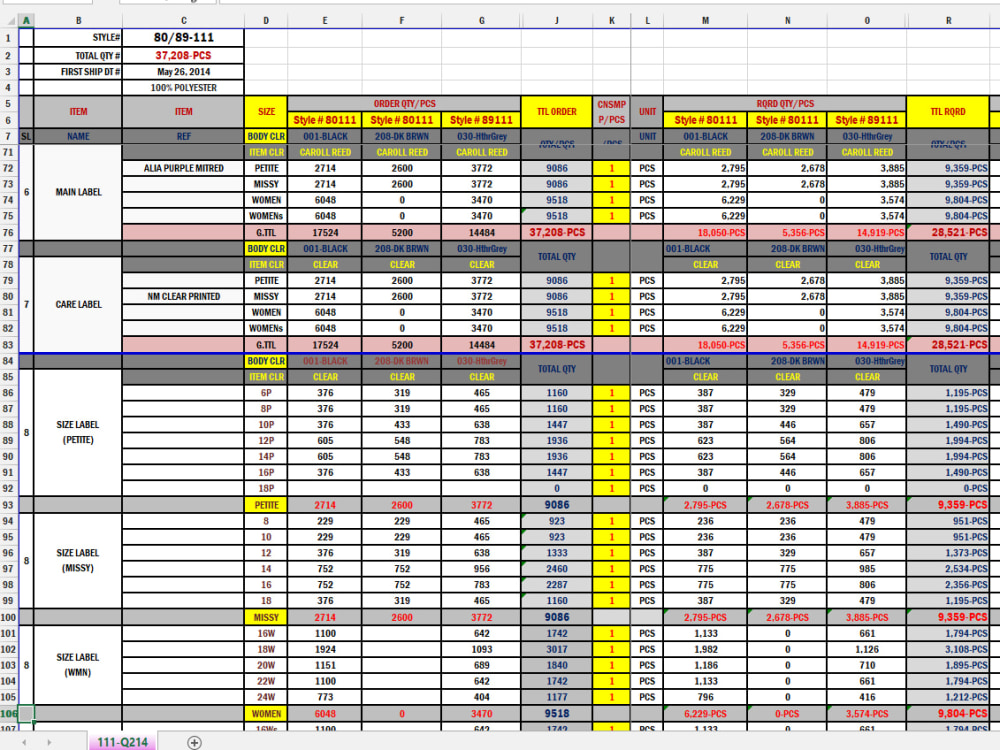Select 9518 total in row 106
The image size is (1000, 750).
coord(557,714)
